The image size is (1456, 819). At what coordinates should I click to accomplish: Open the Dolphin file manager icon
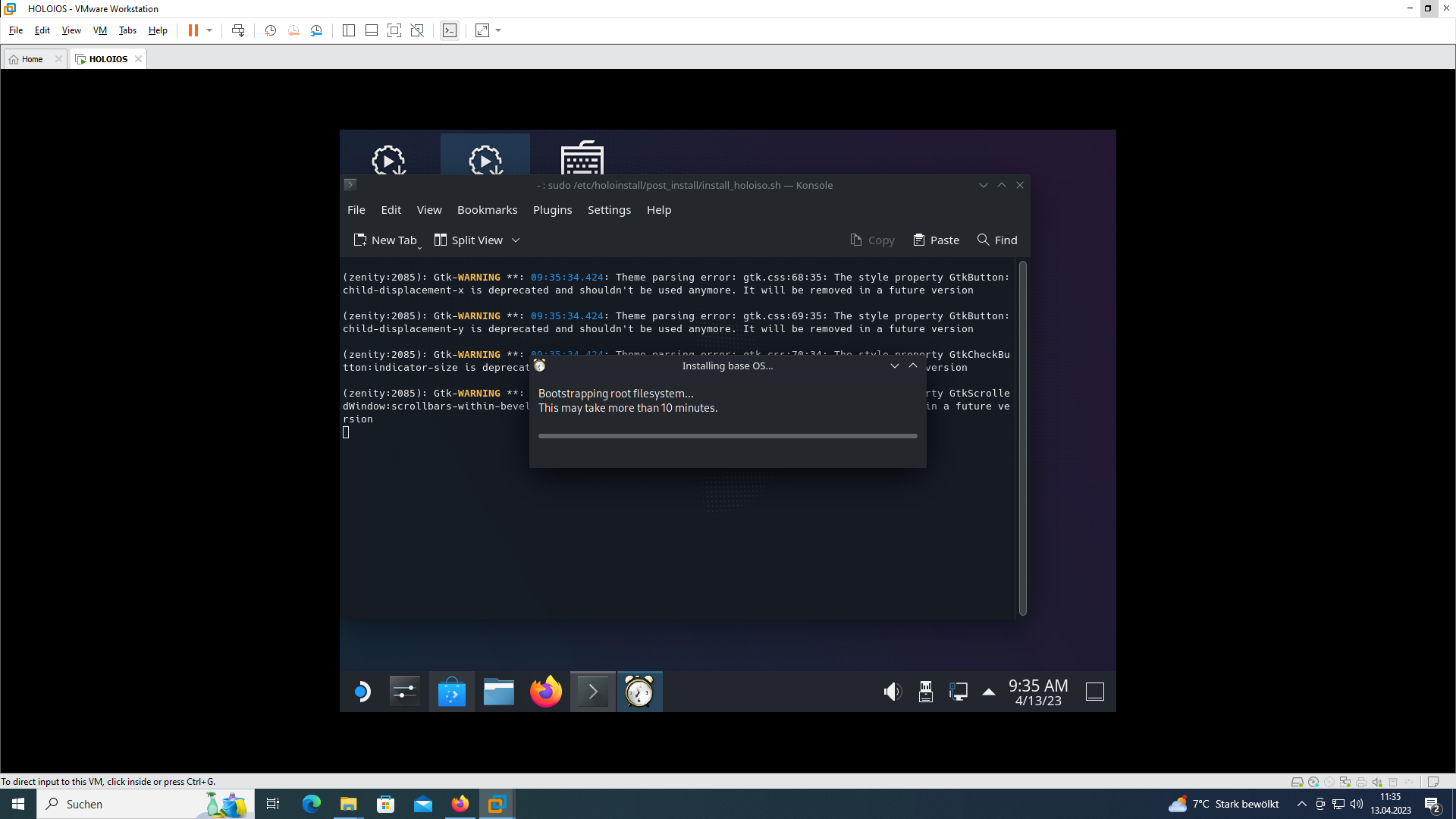click(x=498, y=691)
